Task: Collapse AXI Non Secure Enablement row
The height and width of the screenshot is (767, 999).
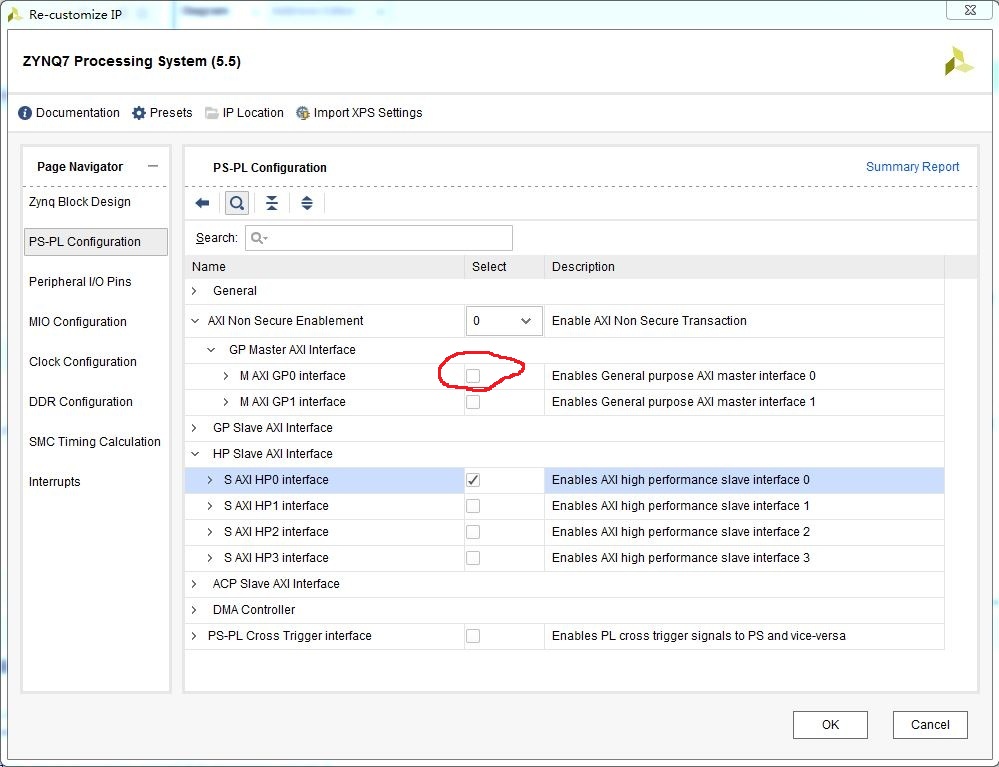Action: [x=195, y=321]
